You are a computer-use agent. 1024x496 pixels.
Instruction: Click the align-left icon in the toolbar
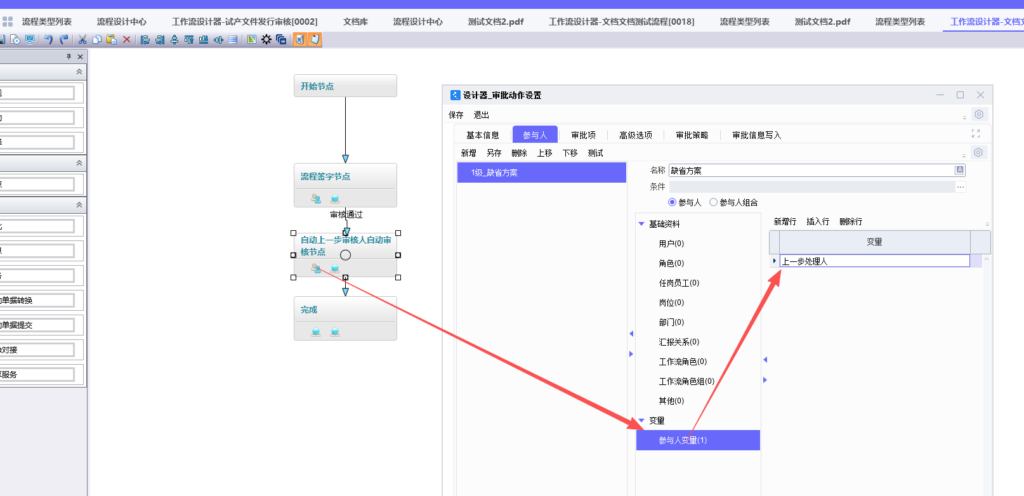tap(145, 40)
